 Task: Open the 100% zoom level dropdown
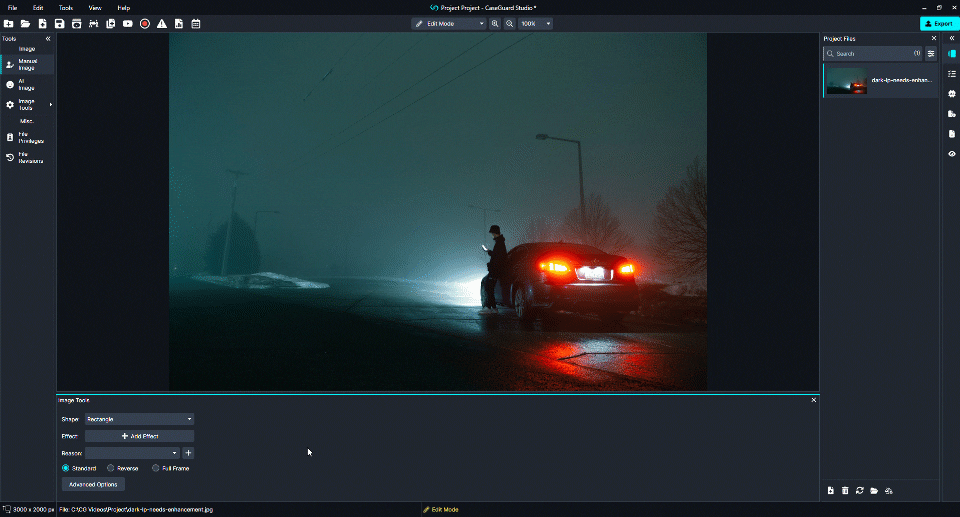[535, 24]
